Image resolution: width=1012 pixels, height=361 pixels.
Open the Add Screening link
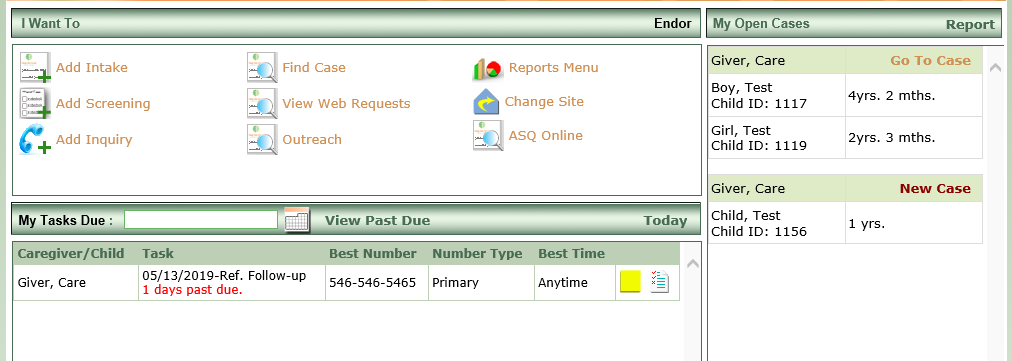[x=103, y=104]
